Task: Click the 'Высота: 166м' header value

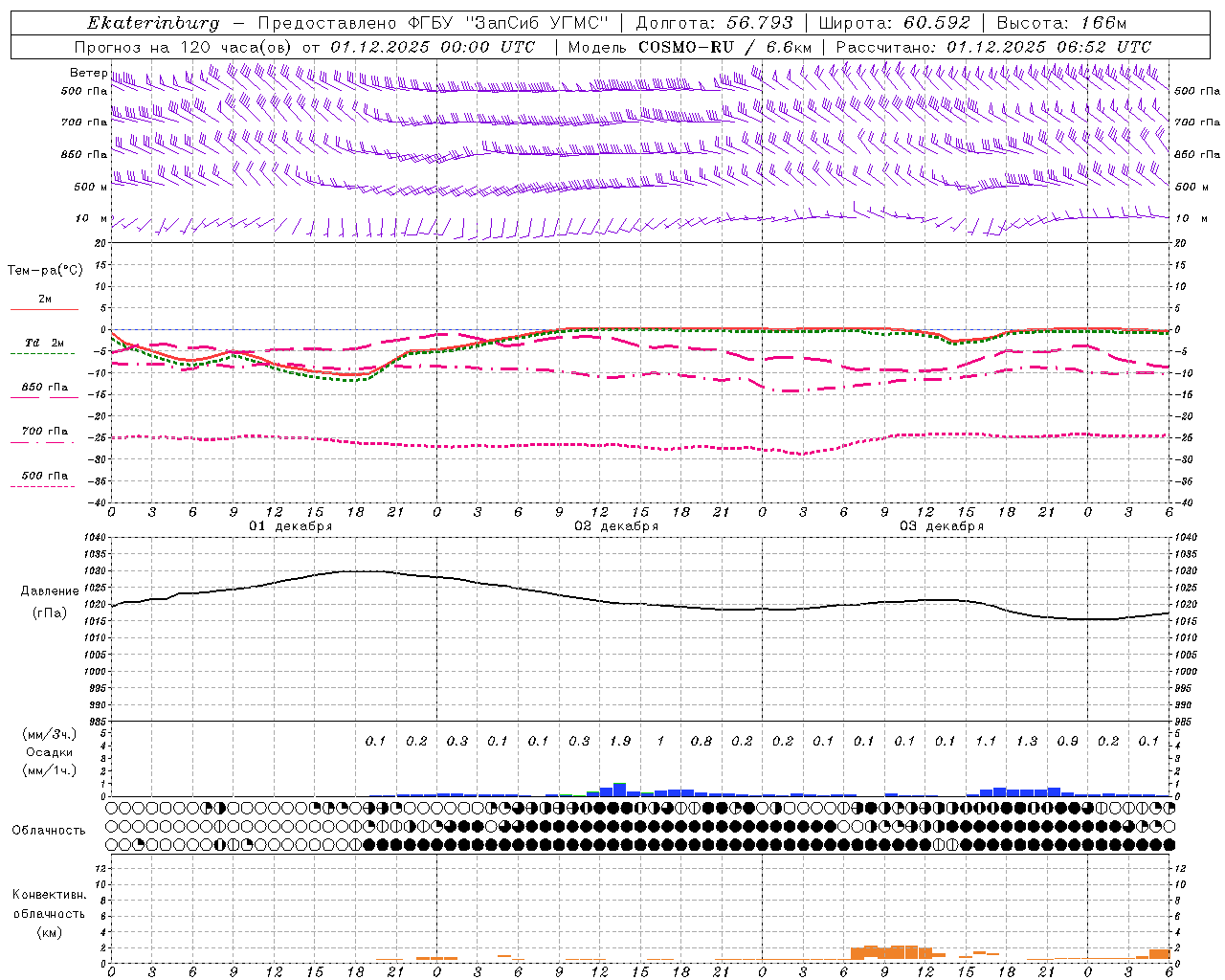Action: tap(1061, 23)
